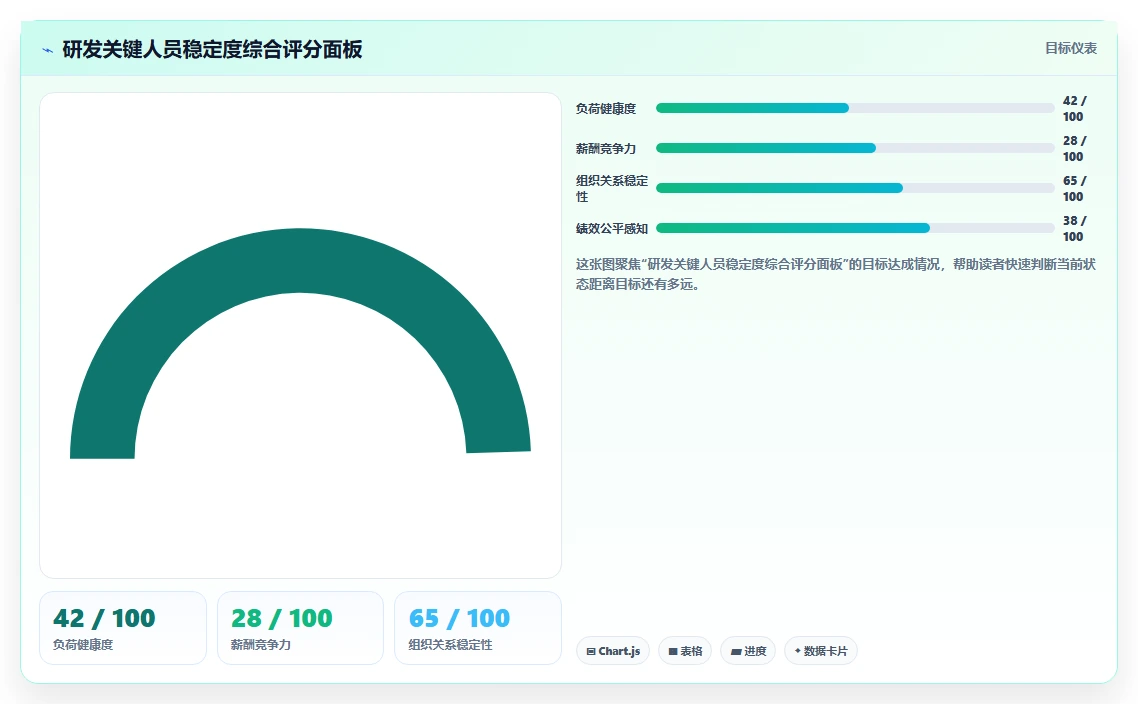Select the 负荷健康度 42 / 100 data card
The height and width of the screenshot is (704, 1138).
point(123,628)
